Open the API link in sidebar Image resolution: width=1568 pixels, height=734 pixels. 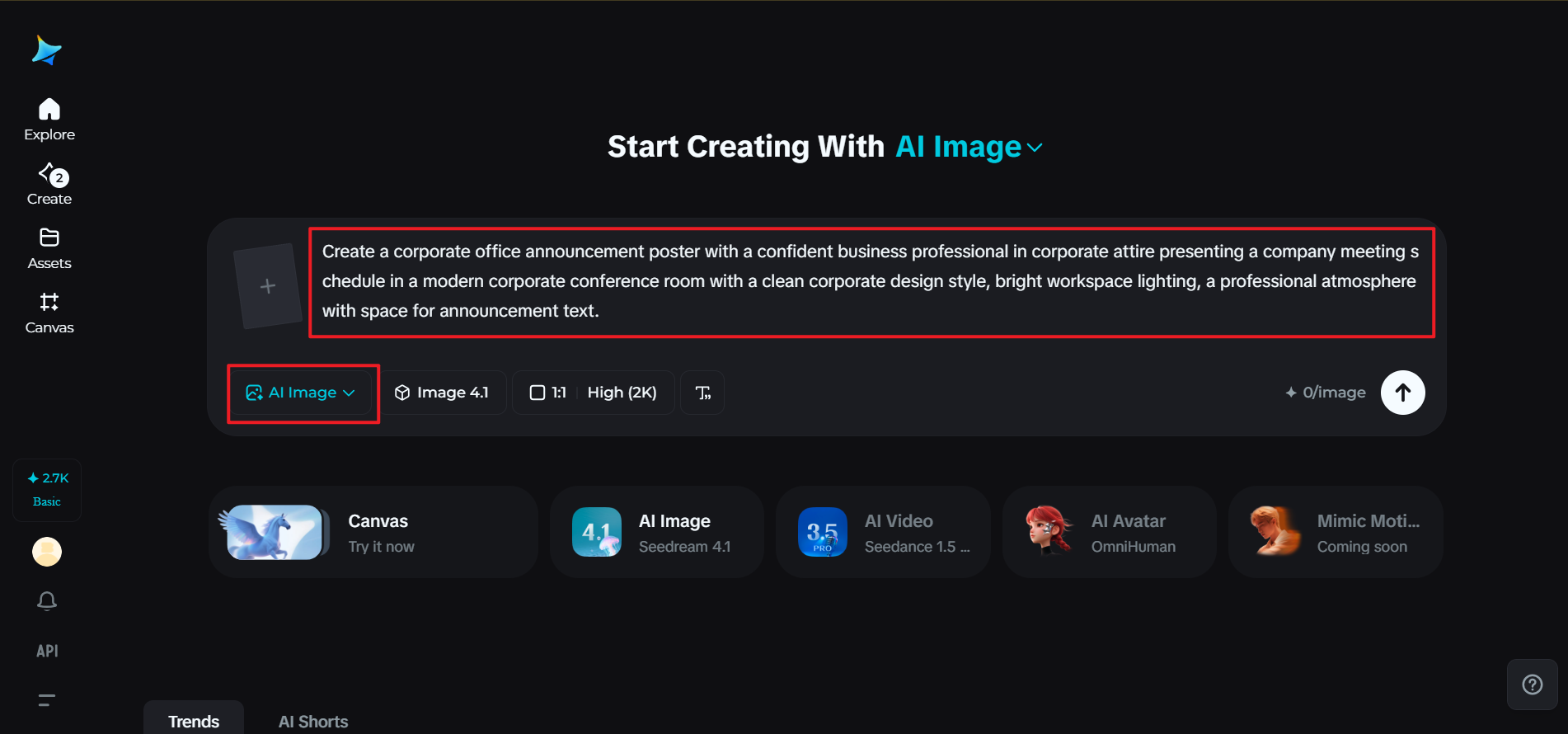coord(47,651)
